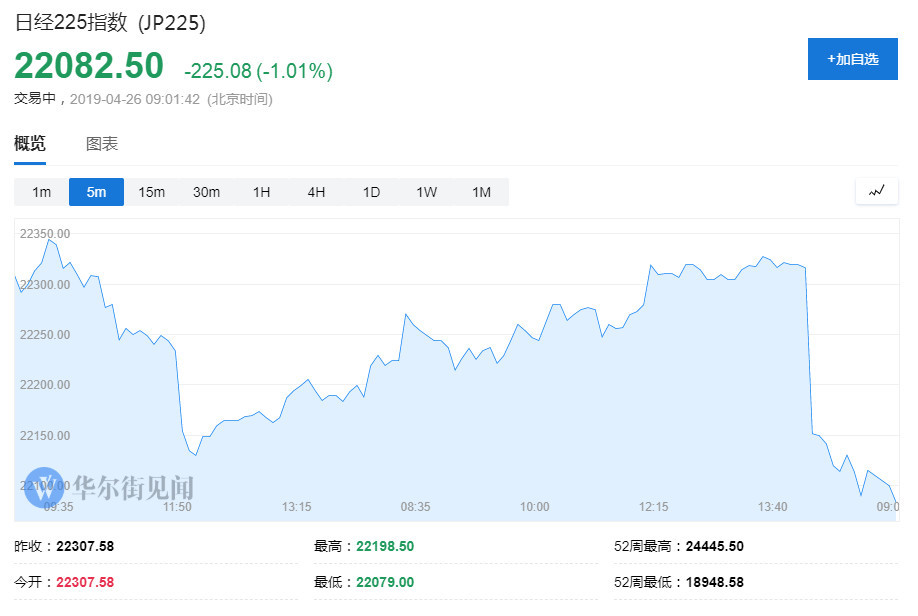
Task: Choose the 4H timeframe
Action: pyautogui.click(x=317, y=192)
